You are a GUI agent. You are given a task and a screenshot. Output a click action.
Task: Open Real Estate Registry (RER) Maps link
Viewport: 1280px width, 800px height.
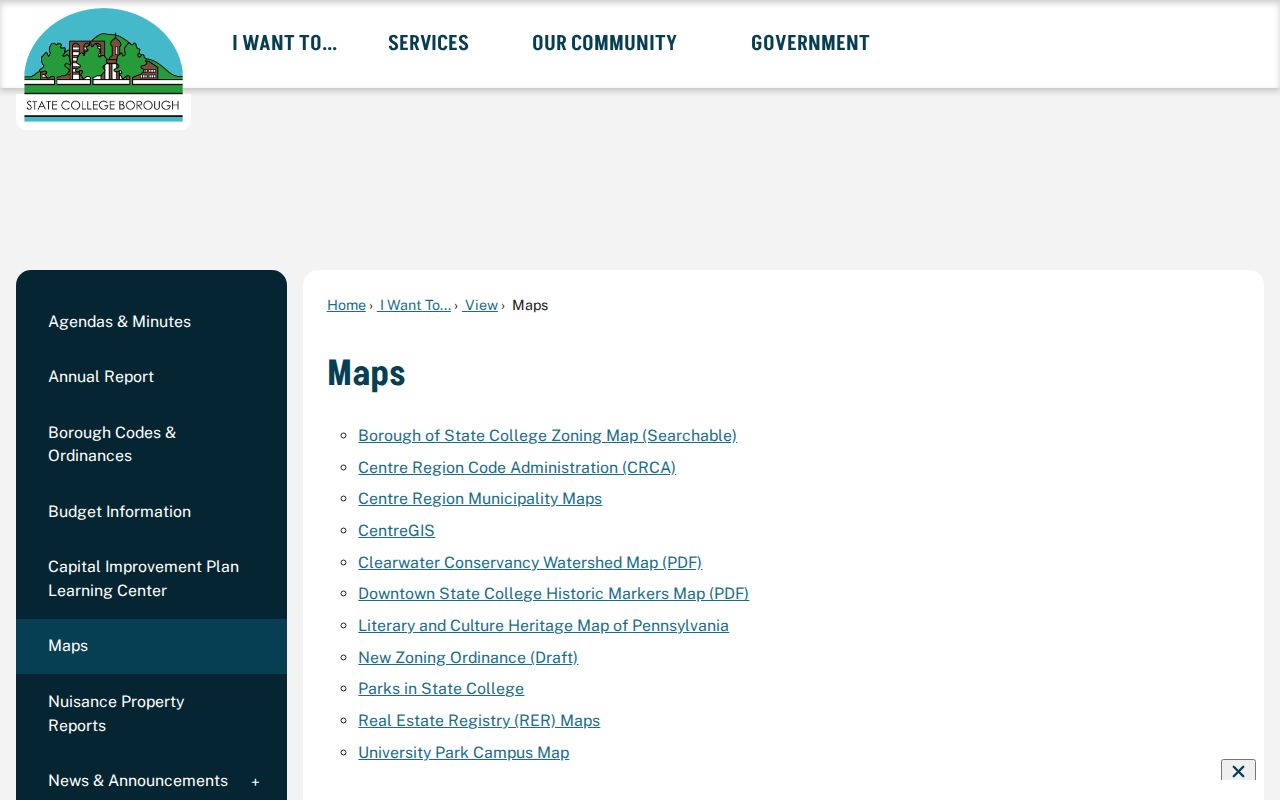479,721
